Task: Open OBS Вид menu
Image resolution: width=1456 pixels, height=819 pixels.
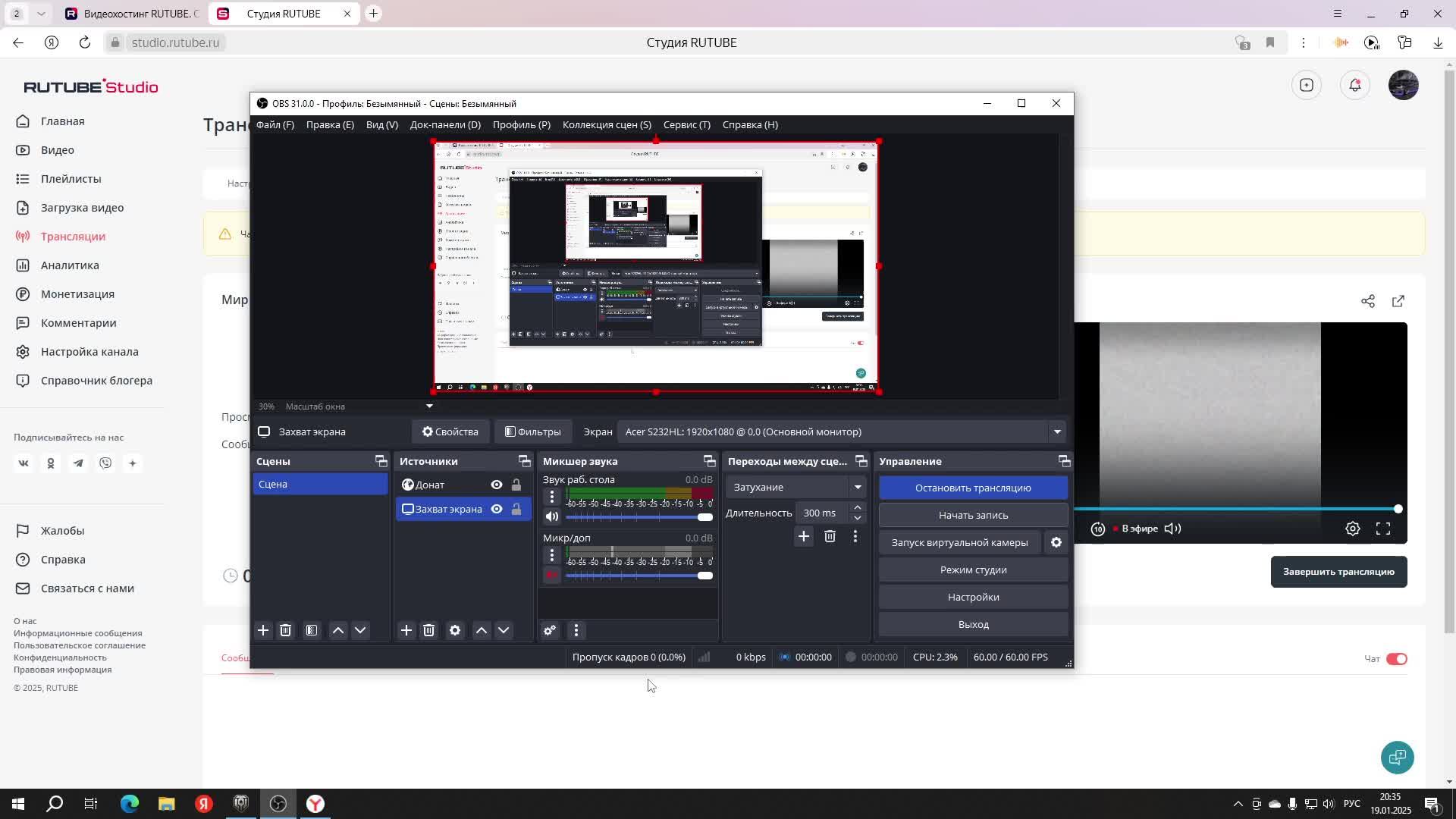Action: click(x=382, y=124)
